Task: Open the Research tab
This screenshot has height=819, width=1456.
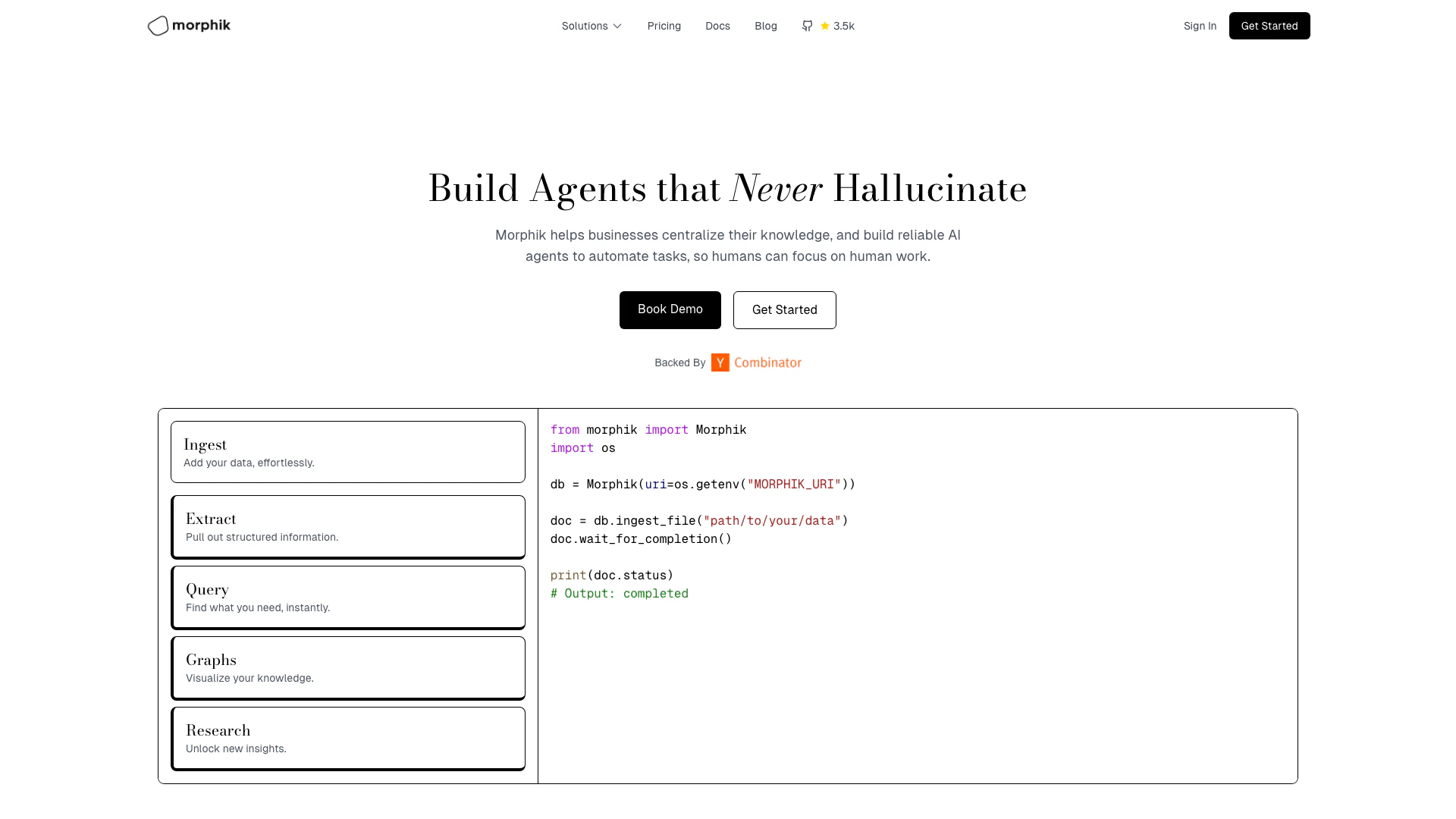Action: click(347, 738)
